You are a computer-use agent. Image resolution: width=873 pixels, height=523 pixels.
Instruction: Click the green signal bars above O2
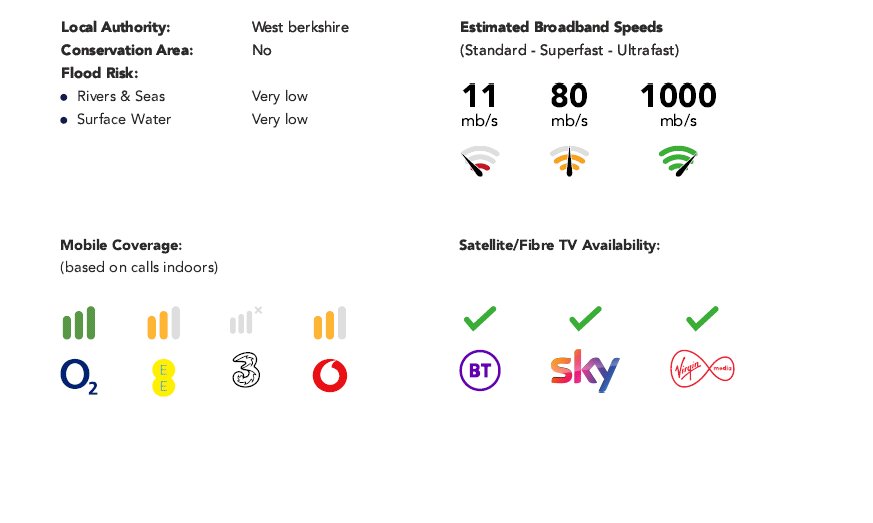[x=79, y=322]
